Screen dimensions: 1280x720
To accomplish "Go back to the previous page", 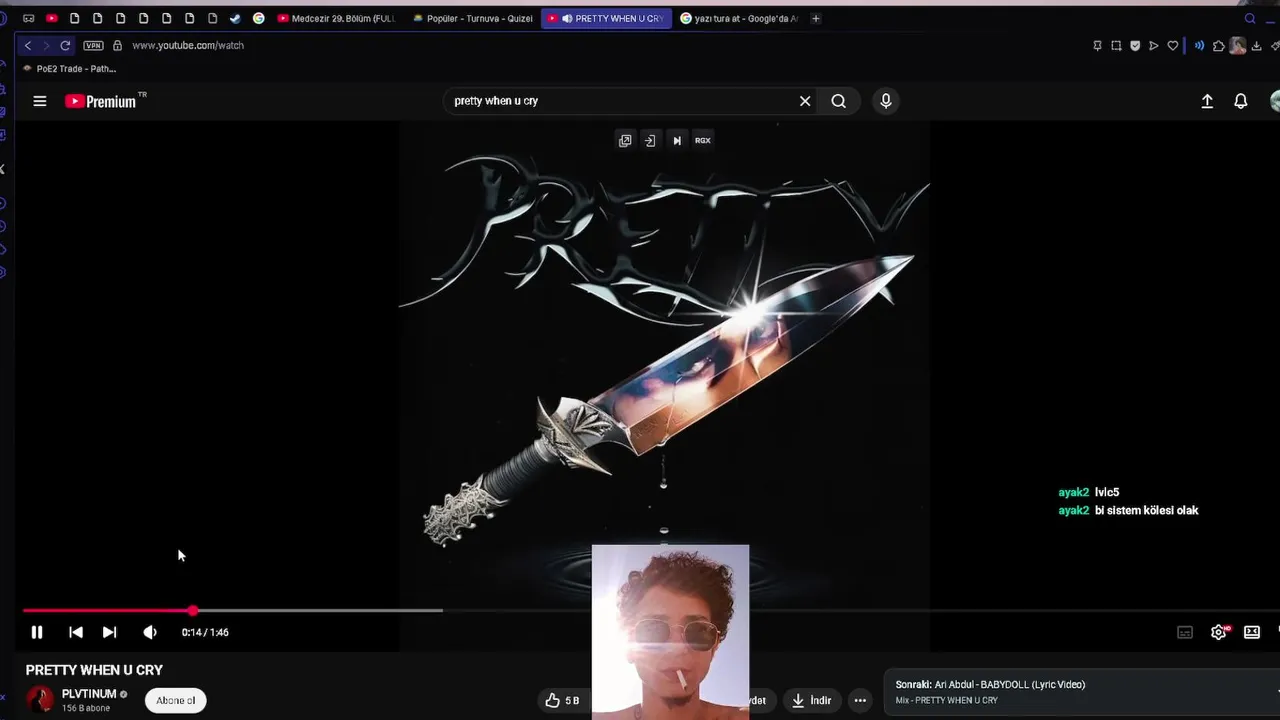I will tap(28, 45).
